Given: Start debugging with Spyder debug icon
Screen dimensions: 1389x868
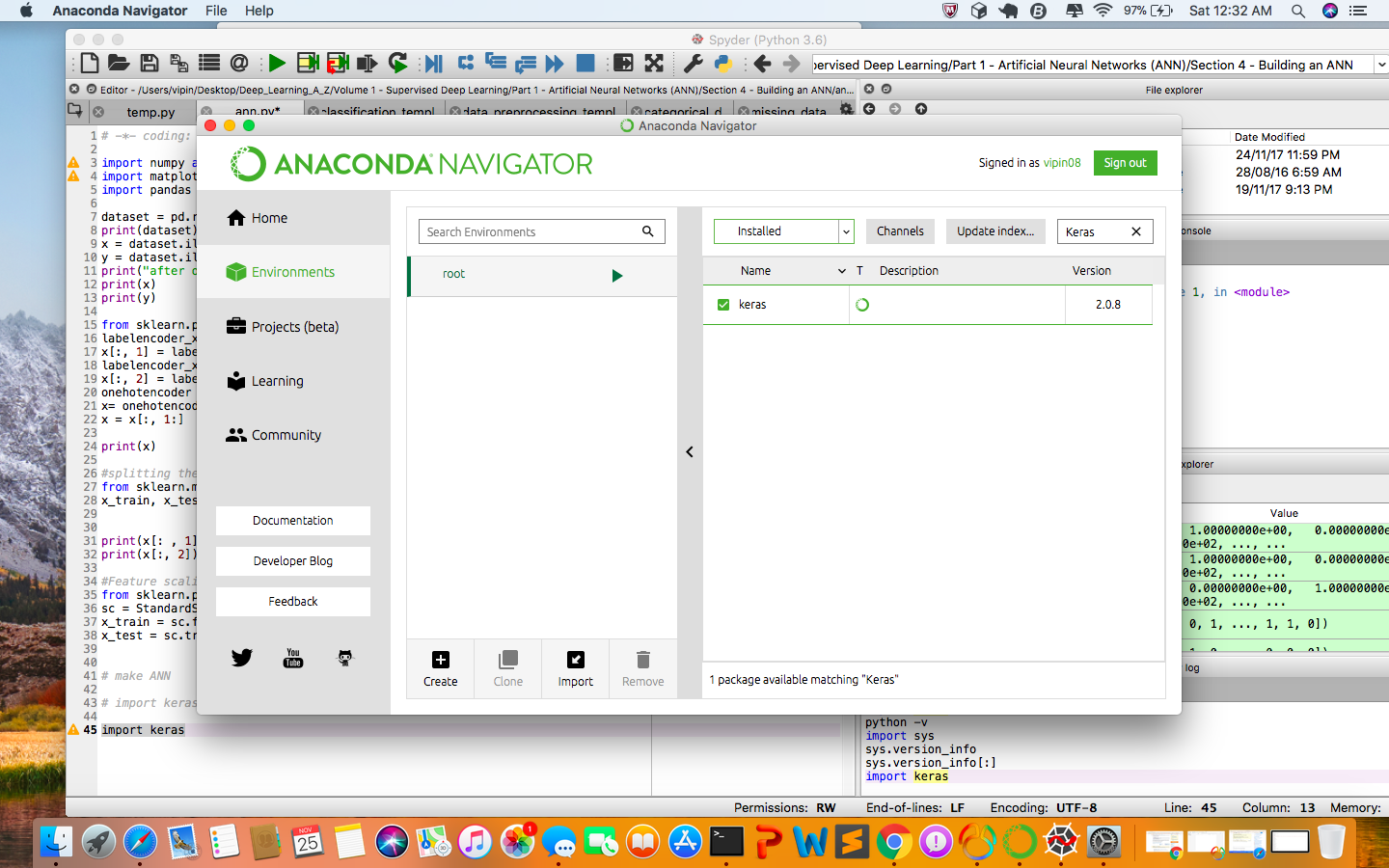Looking at the screenshot, I should tap(433, 64).
